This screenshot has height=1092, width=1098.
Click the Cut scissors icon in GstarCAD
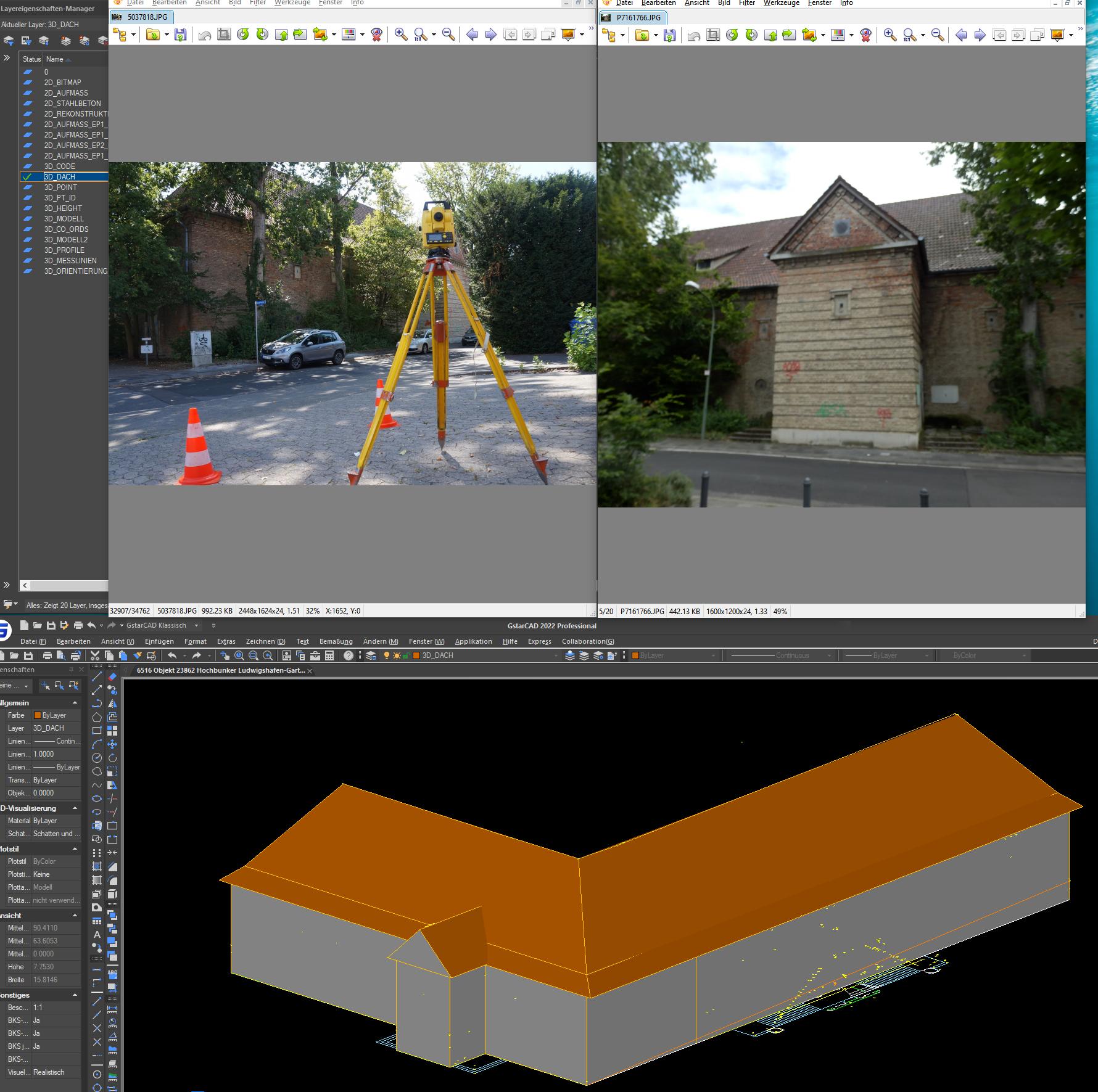(95, 655)
